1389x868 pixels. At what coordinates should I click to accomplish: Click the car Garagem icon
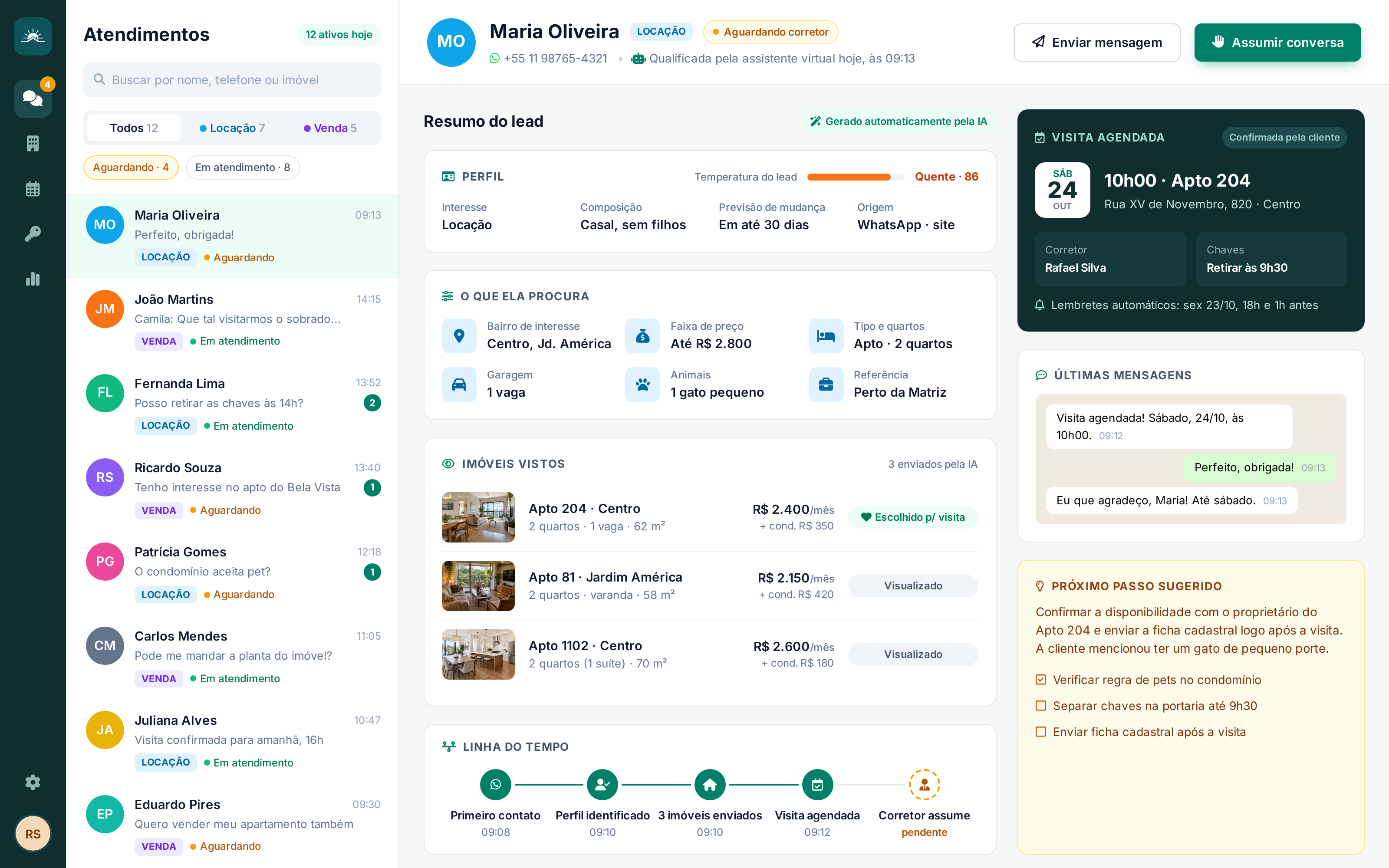[459, 384]
